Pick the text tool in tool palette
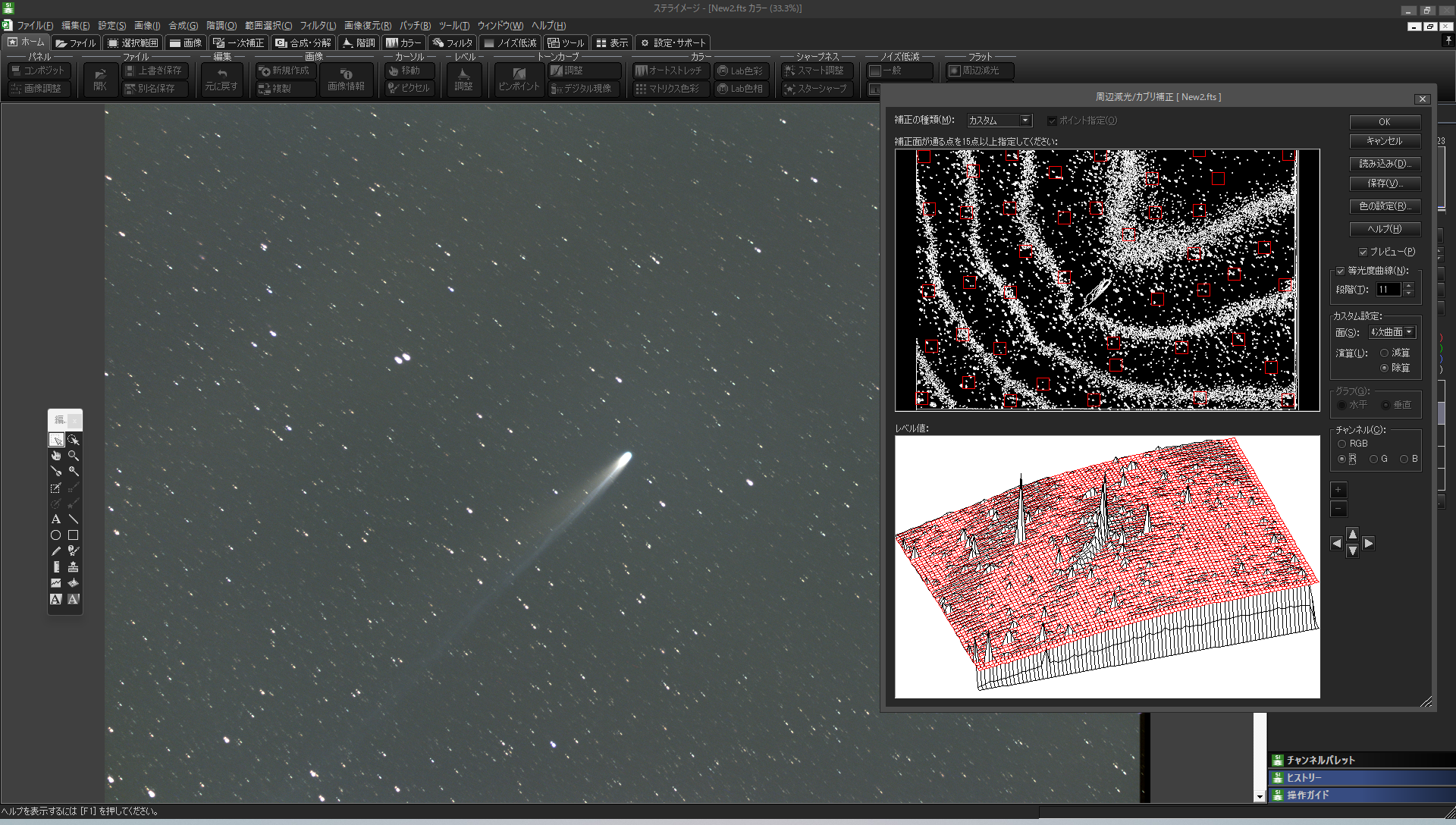 pyautogui.click(x=56, y=519)
